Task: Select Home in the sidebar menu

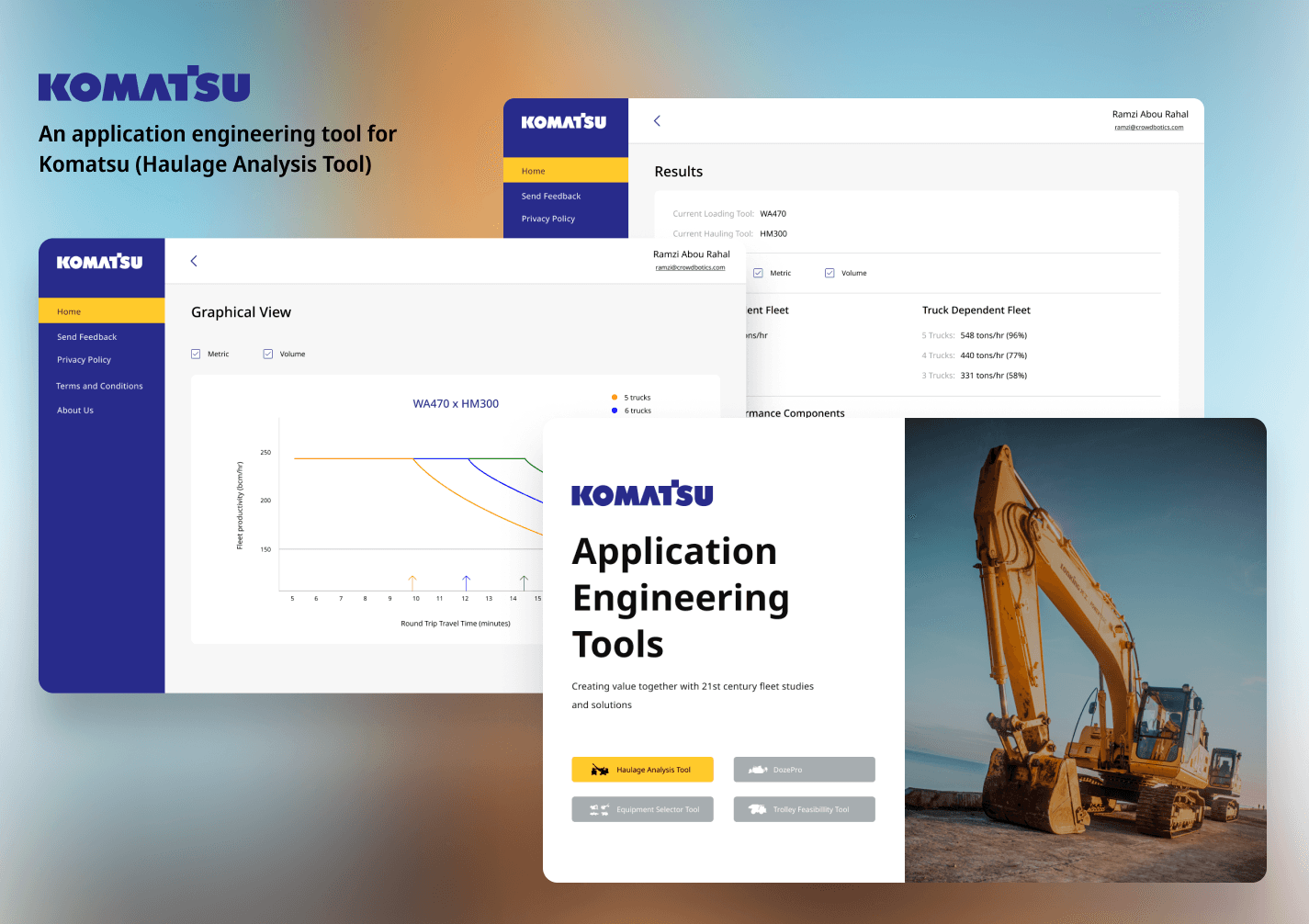Action: click(69, 310)
